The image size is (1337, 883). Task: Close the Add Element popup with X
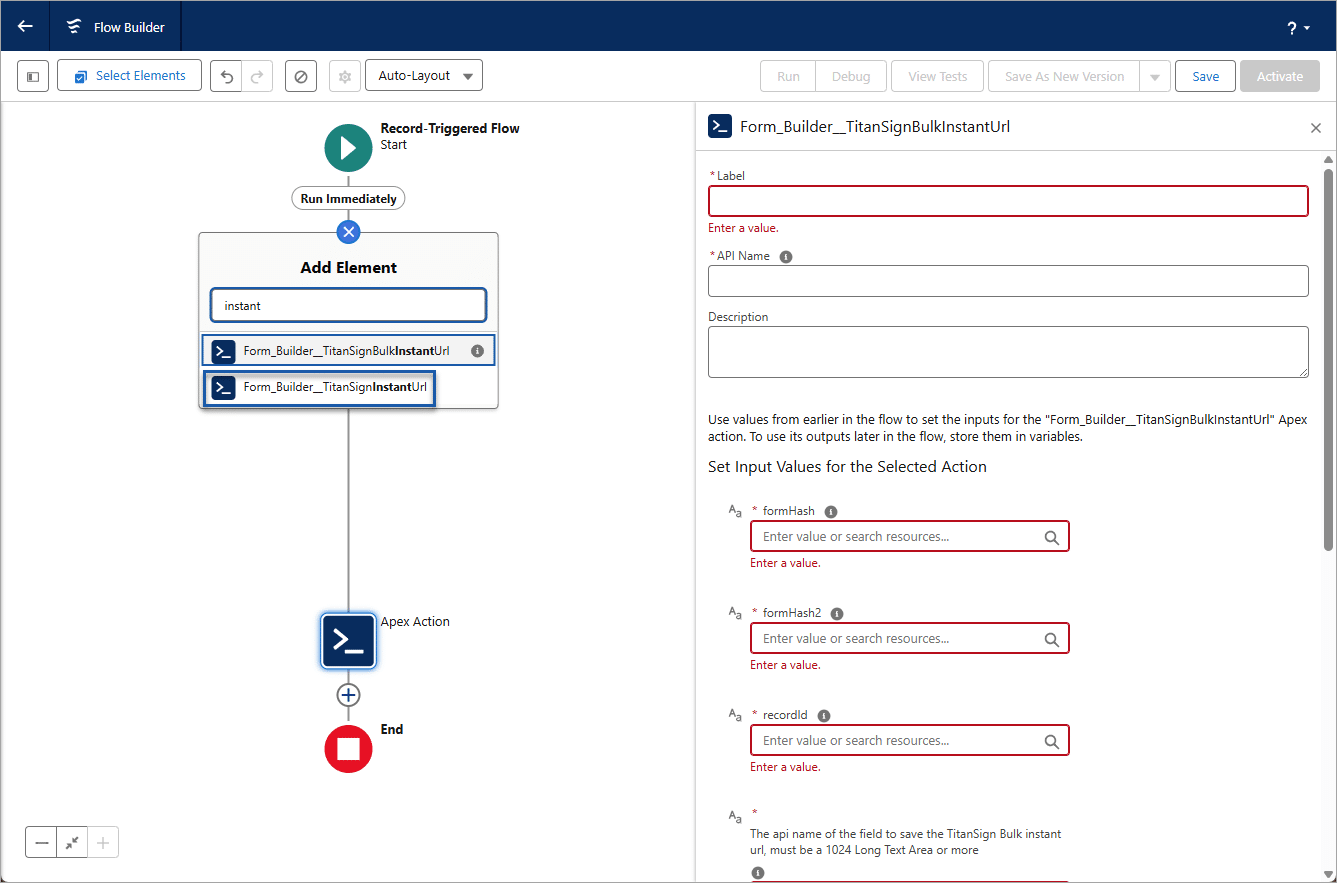[x=348, y=232]
